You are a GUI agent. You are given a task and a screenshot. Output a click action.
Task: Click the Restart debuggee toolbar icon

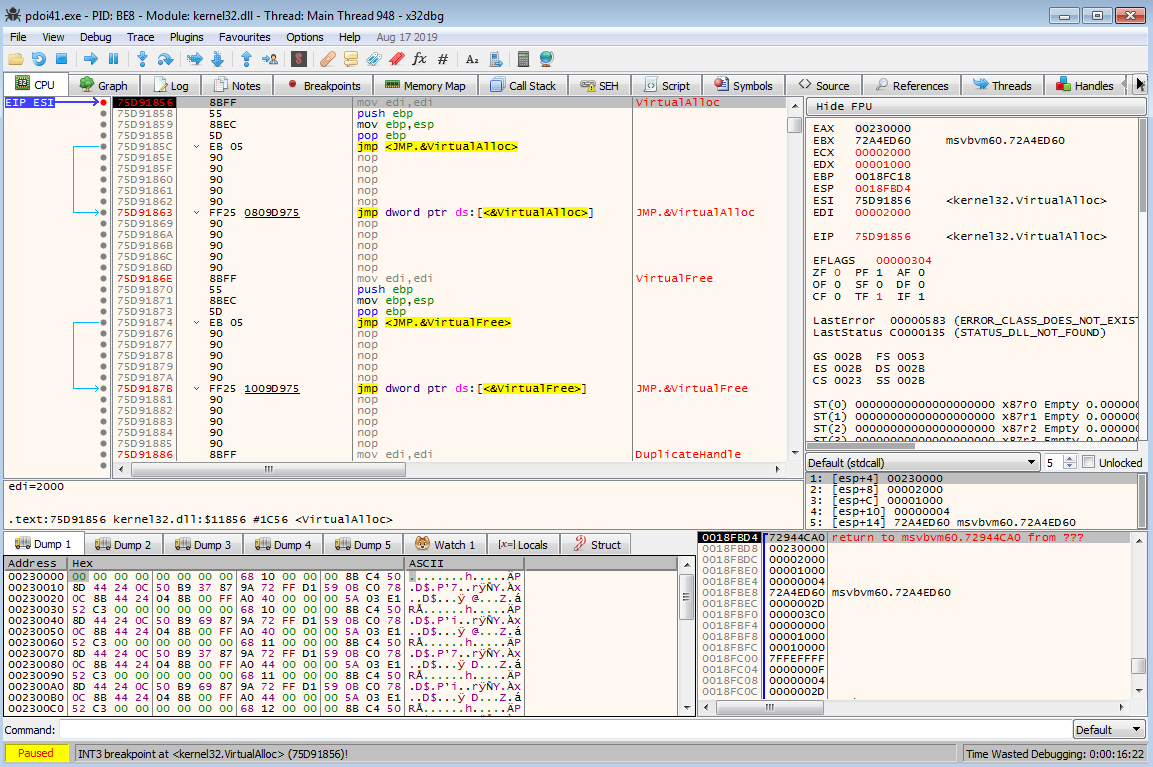pyautogui.click(x=38, y=59)
